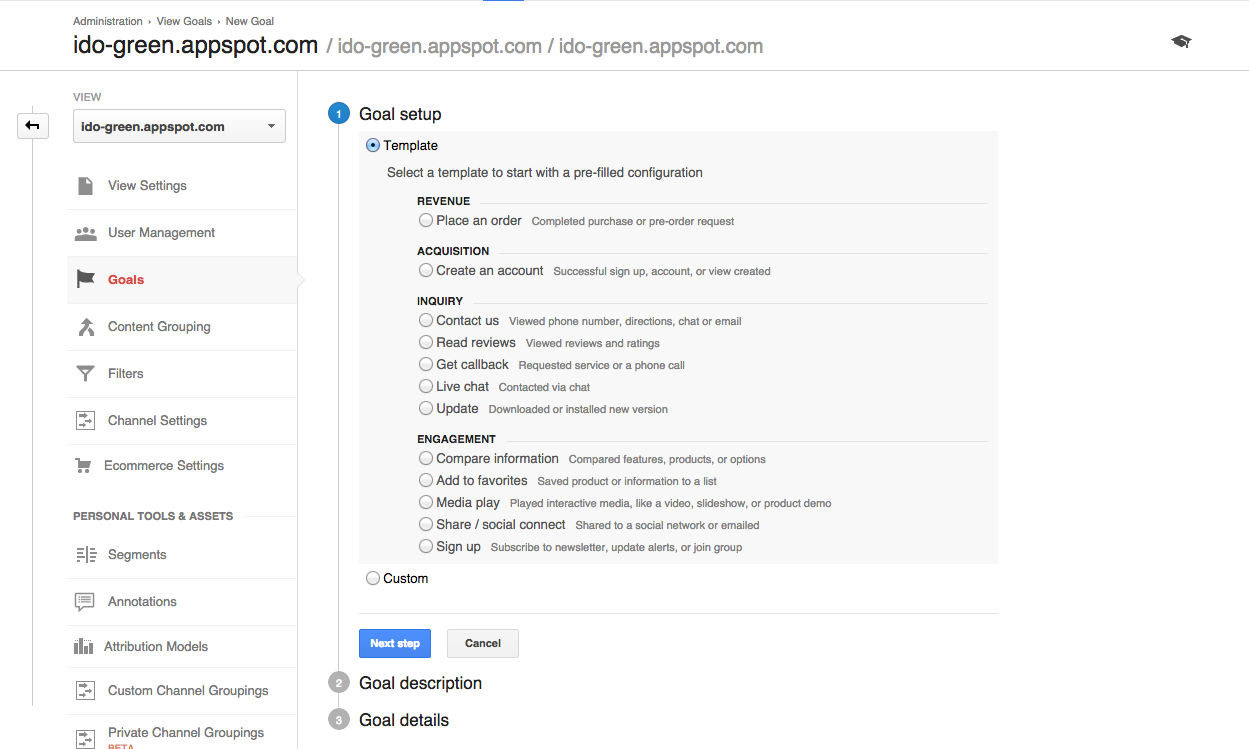1249x749 pixels.
Task: Click the View Goals breadcrumb link
Action: coord(184,21)
